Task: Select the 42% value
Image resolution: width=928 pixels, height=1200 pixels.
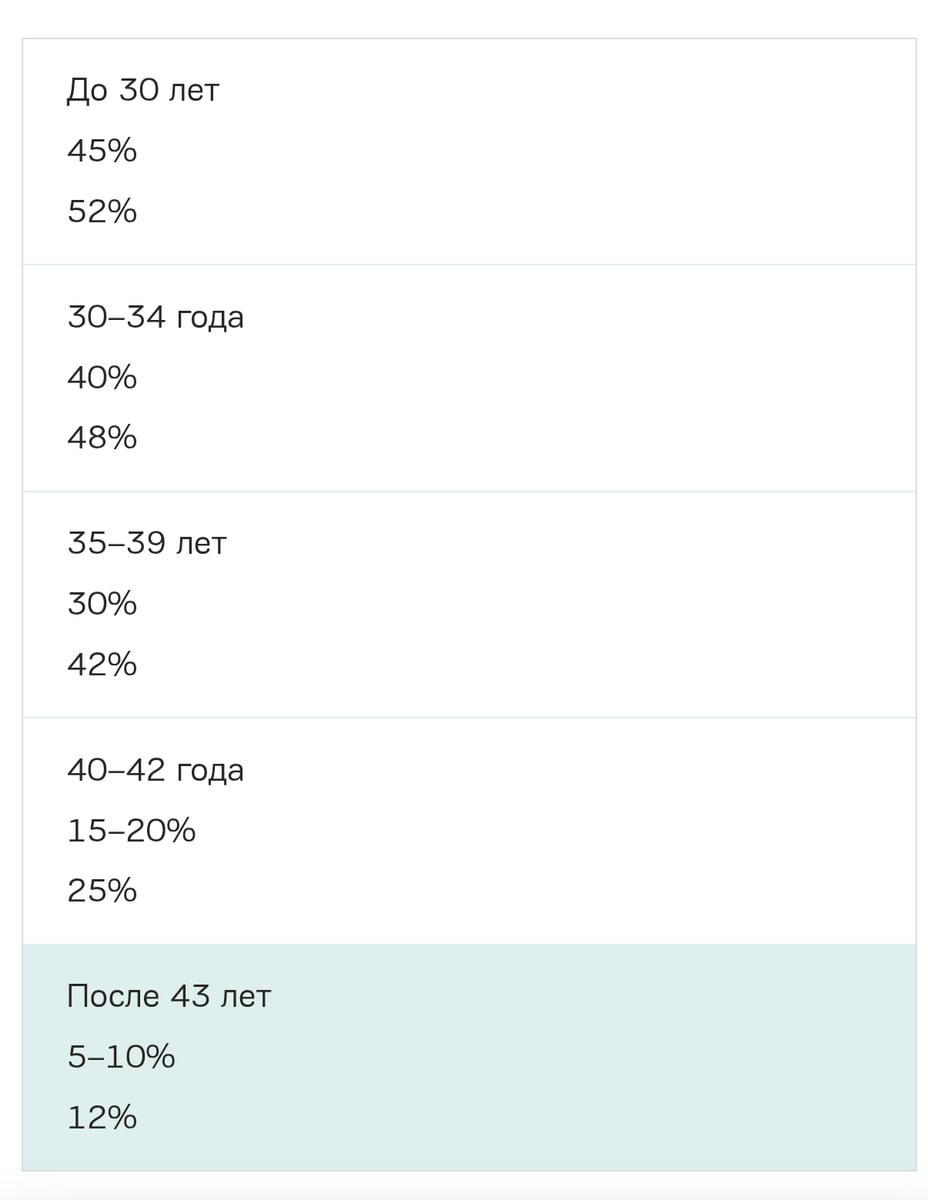Action: 102,664
